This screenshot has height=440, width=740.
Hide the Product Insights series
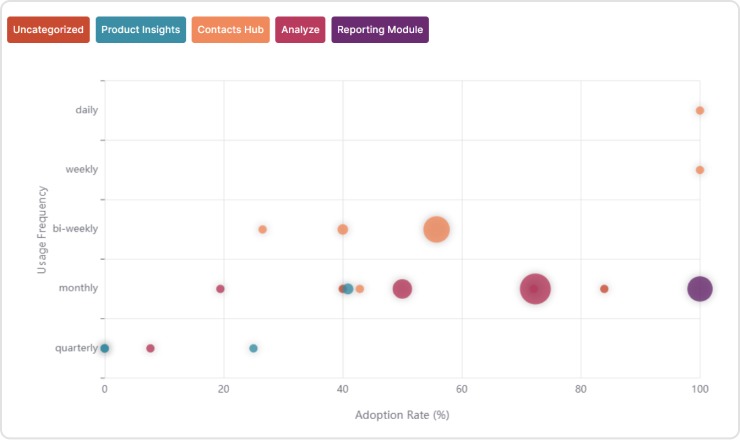point(141,30)
